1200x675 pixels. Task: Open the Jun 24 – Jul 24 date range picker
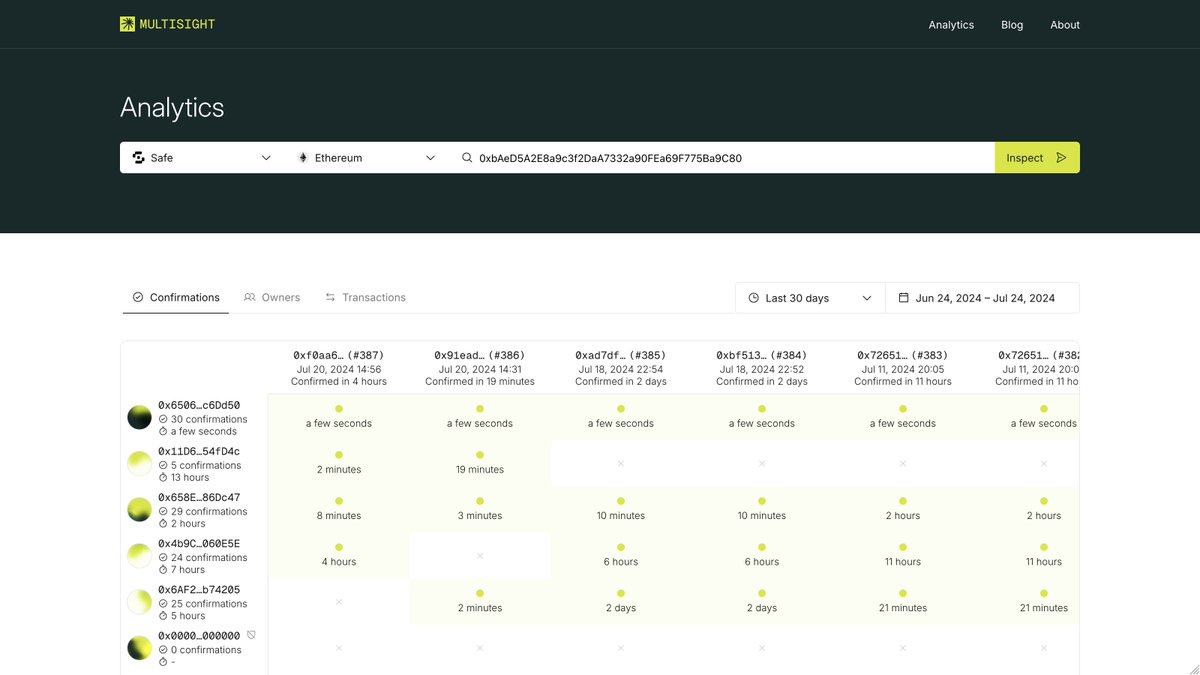pyautogui.click(x=982, y=298)
